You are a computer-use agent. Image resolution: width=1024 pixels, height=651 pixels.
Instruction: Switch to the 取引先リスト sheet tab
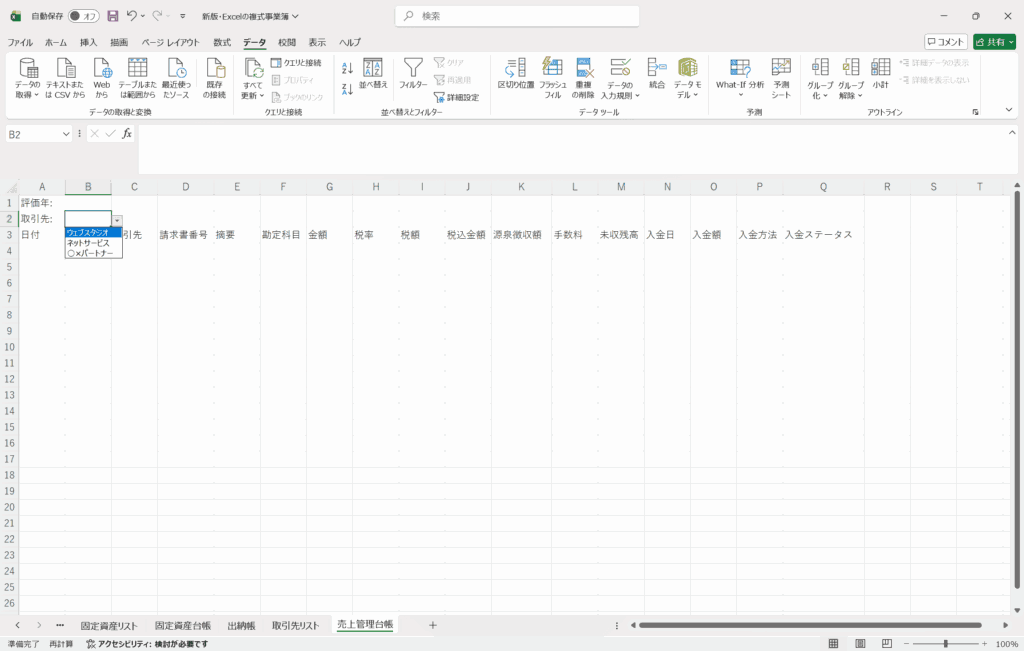click(x=295, y=625)
